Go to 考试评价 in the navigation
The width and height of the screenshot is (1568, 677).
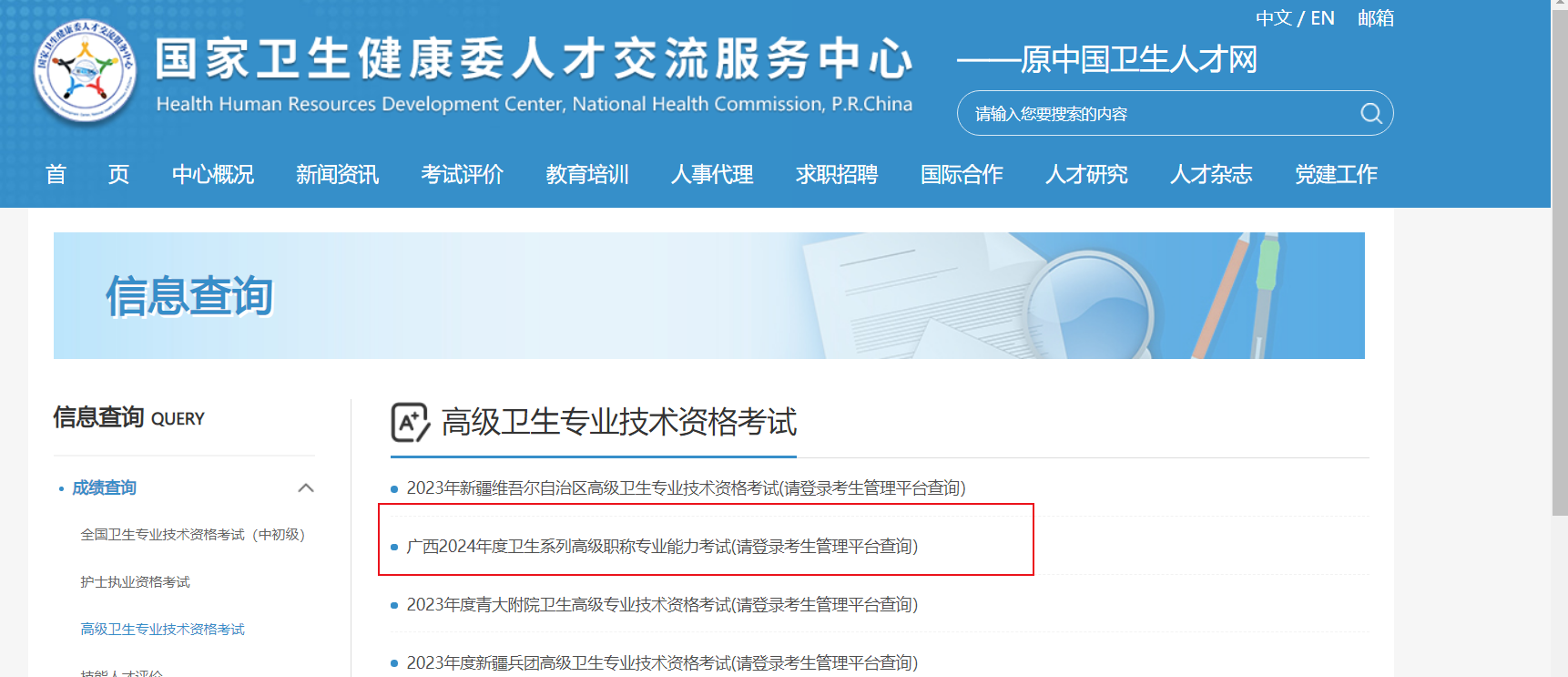point(463,174)
